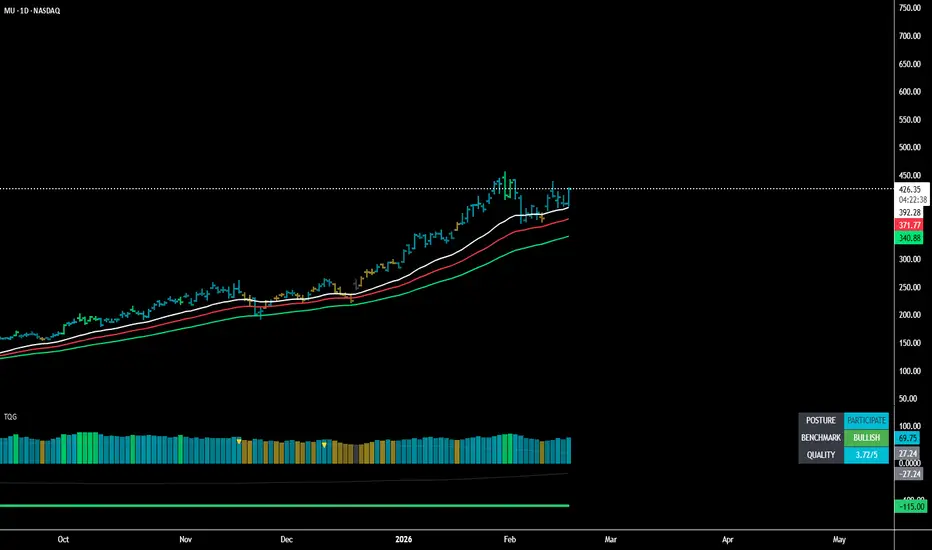932x550 pixels.
Task: Click the May label on time axis
Action: (x=839, y=539)
